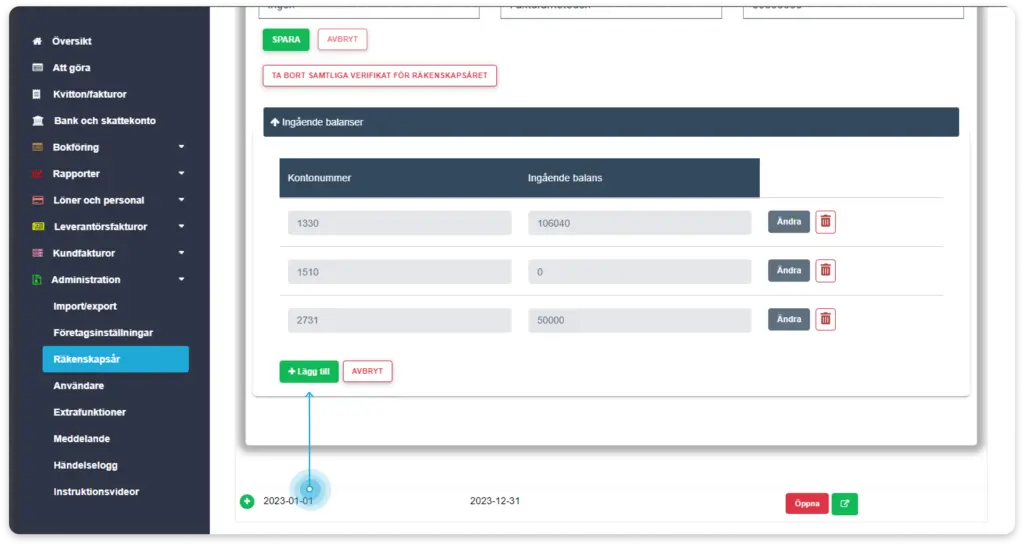Expand the Löner och personal submenu arrow

182,200
